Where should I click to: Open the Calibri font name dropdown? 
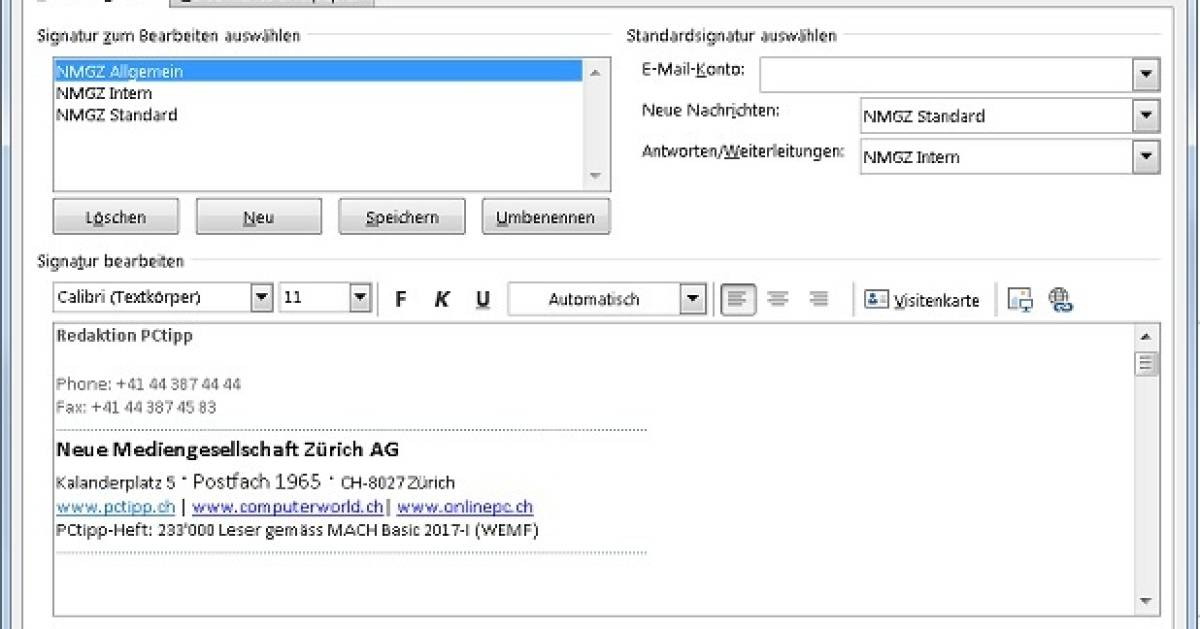pyautogui.click(x=262, y=298)
